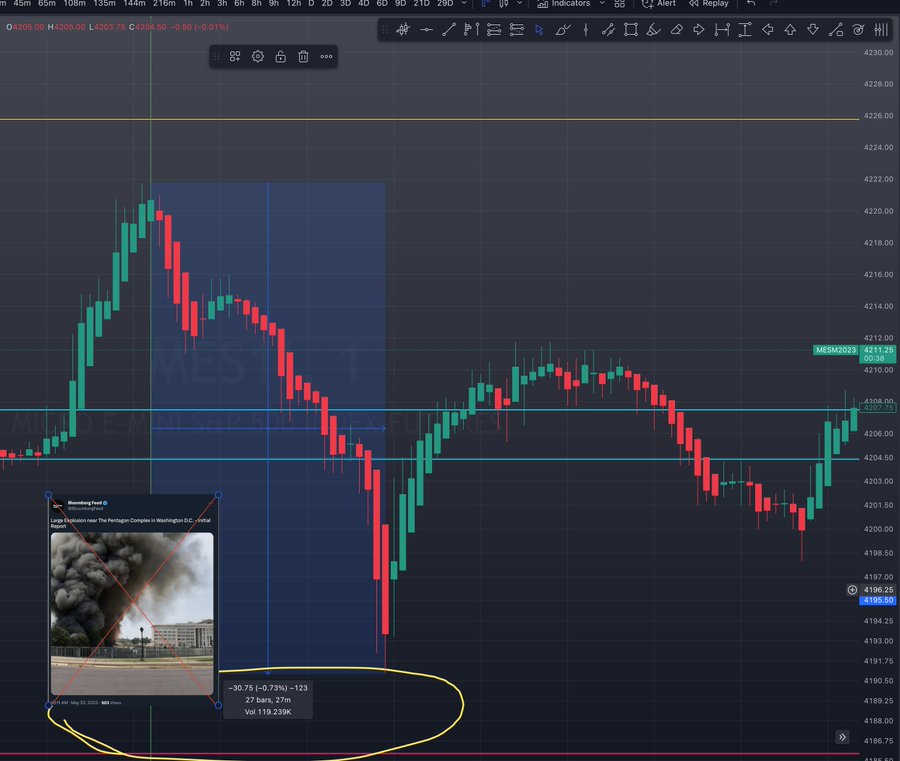Switch to 1h timeframe
The image size is (900, 761).
(x=188, y=3)
